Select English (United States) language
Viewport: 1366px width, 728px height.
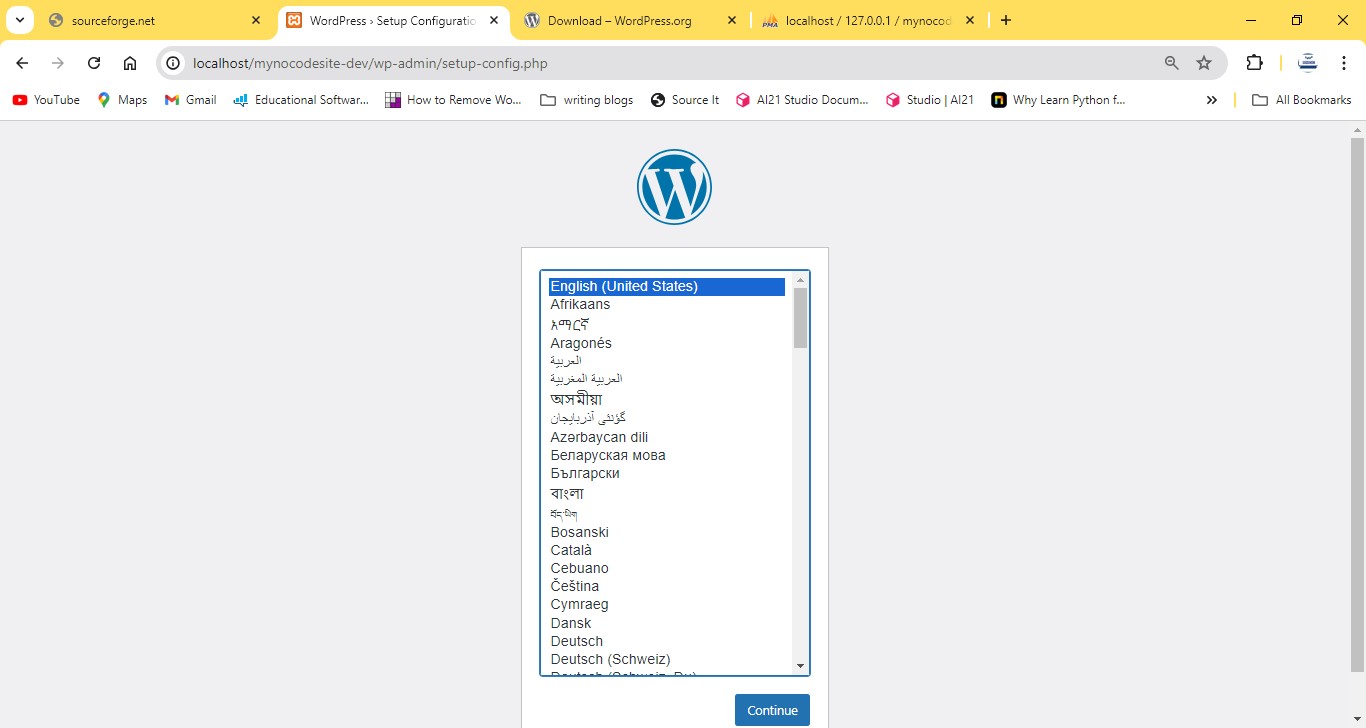pos(667,286)
